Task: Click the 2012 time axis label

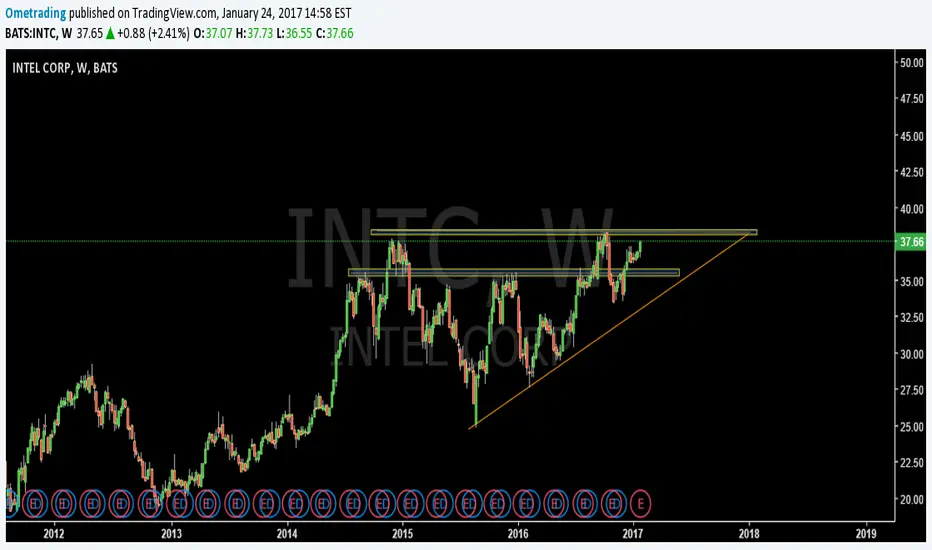Action: [54, 533]
